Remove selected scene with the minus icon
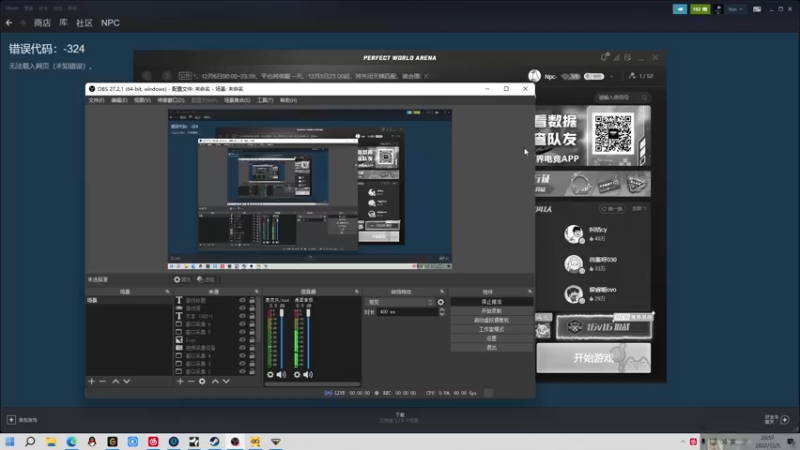This screenshot has height=450, width=800. 103,381
